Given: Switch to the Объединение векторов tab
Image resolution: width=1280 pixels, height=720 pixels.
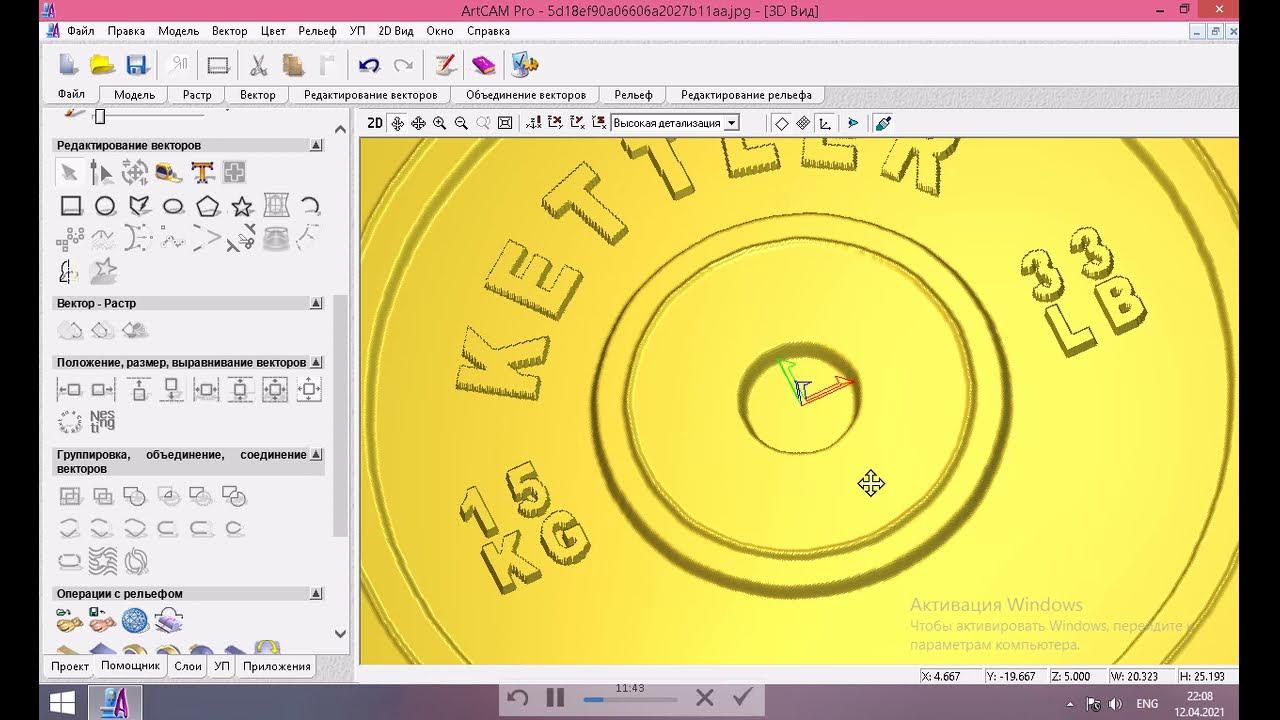Looking at the screenshot, I should [526, 95].
